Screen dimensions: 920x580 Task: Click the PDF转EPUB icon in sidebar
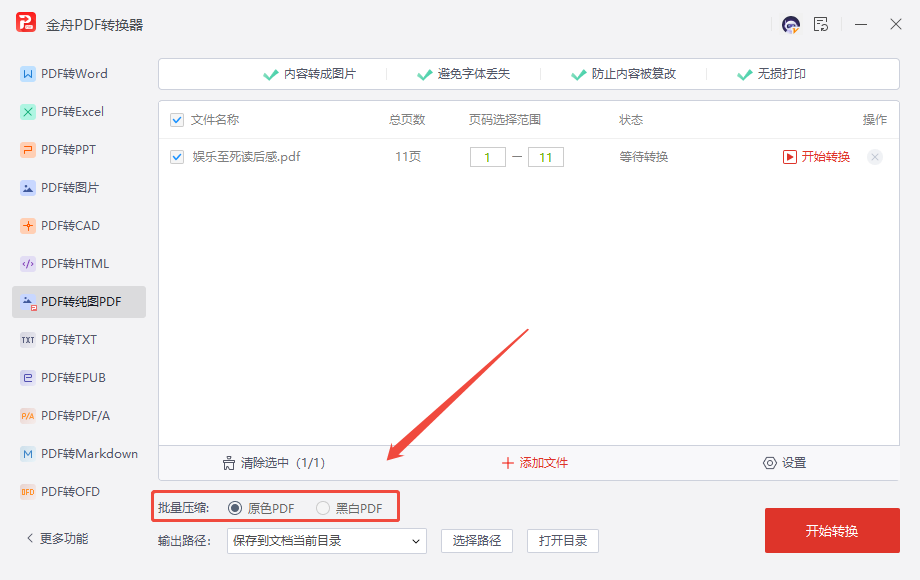(28, 378)
